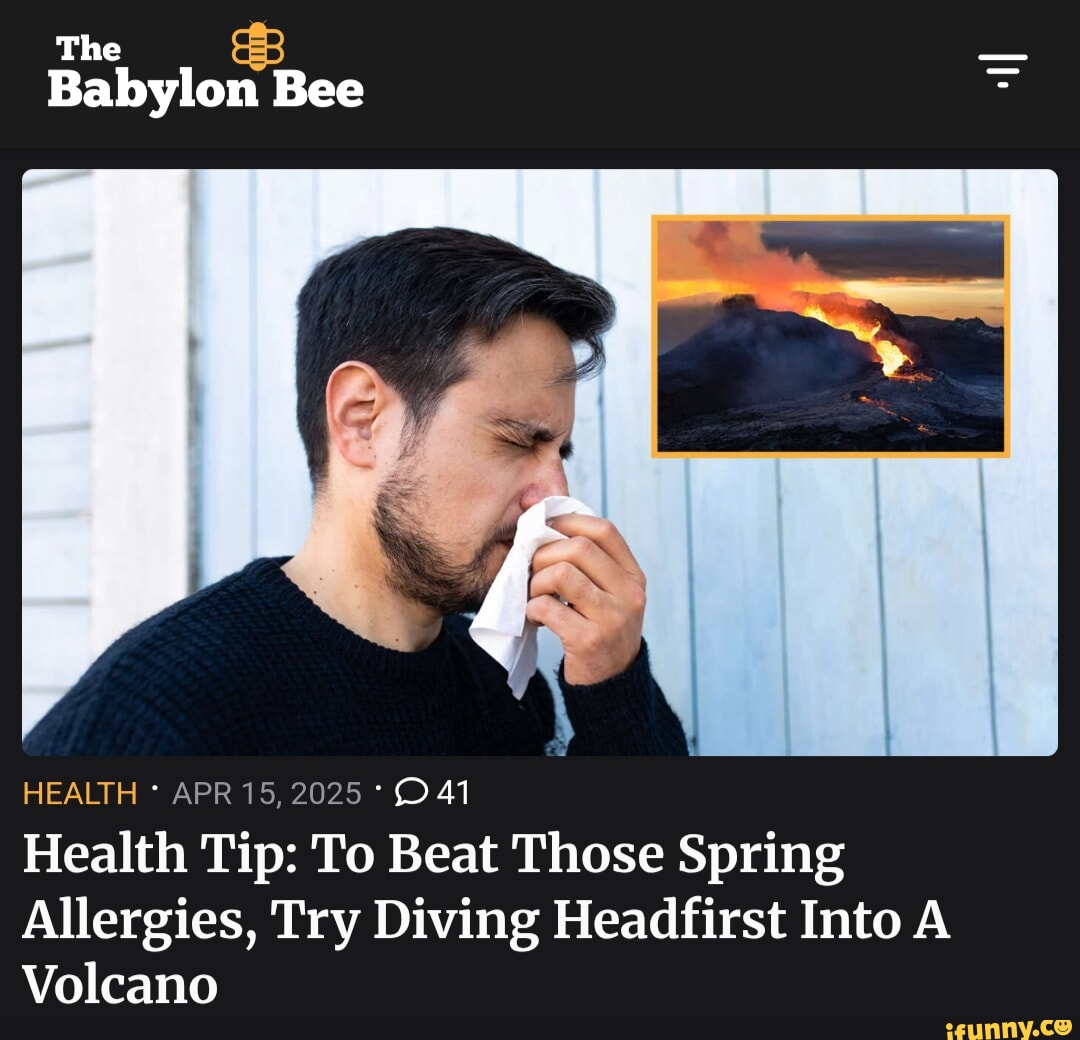
Task: Click the yellow bee icon in logo
Action: [x=257, y=45]
